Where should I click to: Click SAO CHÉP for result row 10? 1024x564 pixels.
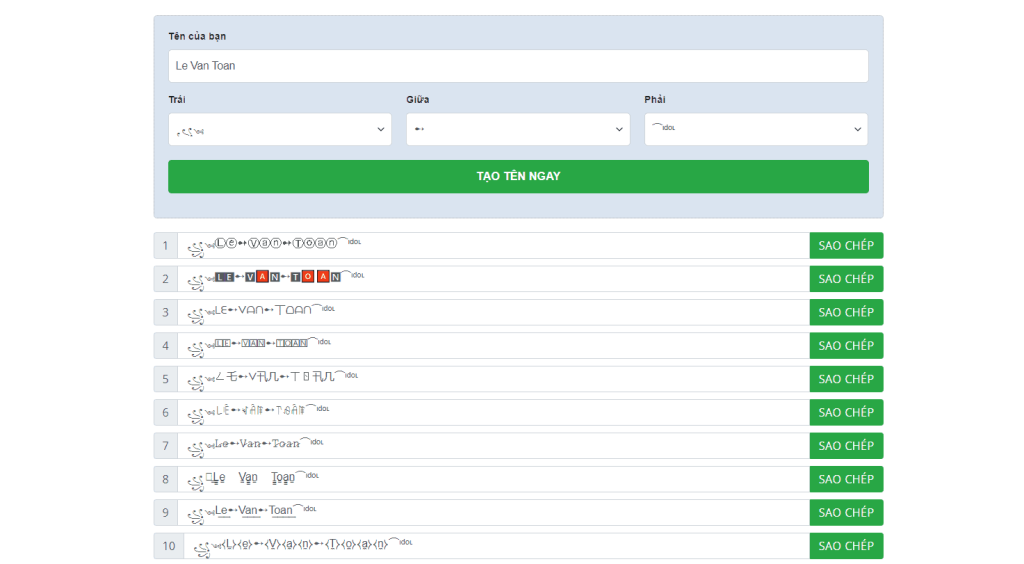tap(846, 546)
